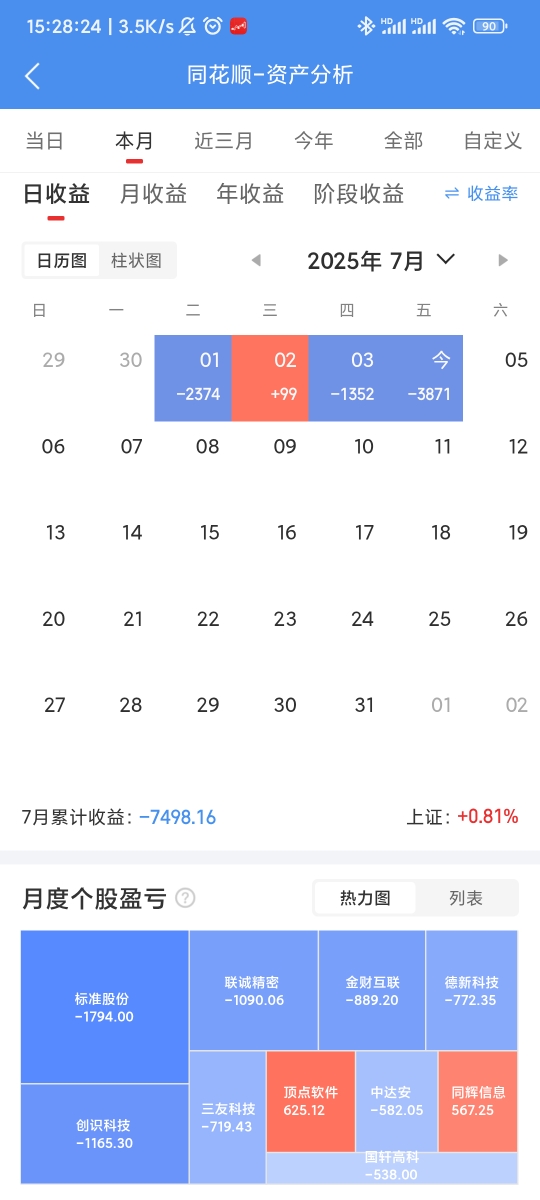Screen dimensions: 540x1200
Task: Tap the Wi-Fi status icon
Action: tap(455, 26)
